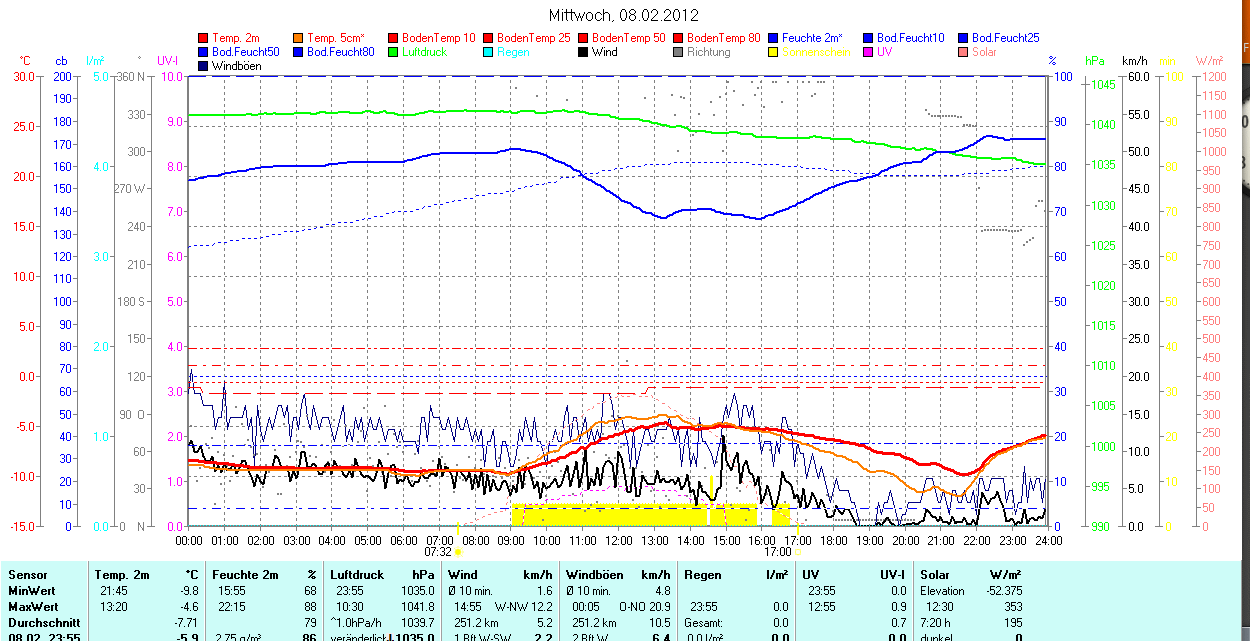Click the orange Temp. 5cm legend swatch
1250x641 pixels.
pos(299,38)
